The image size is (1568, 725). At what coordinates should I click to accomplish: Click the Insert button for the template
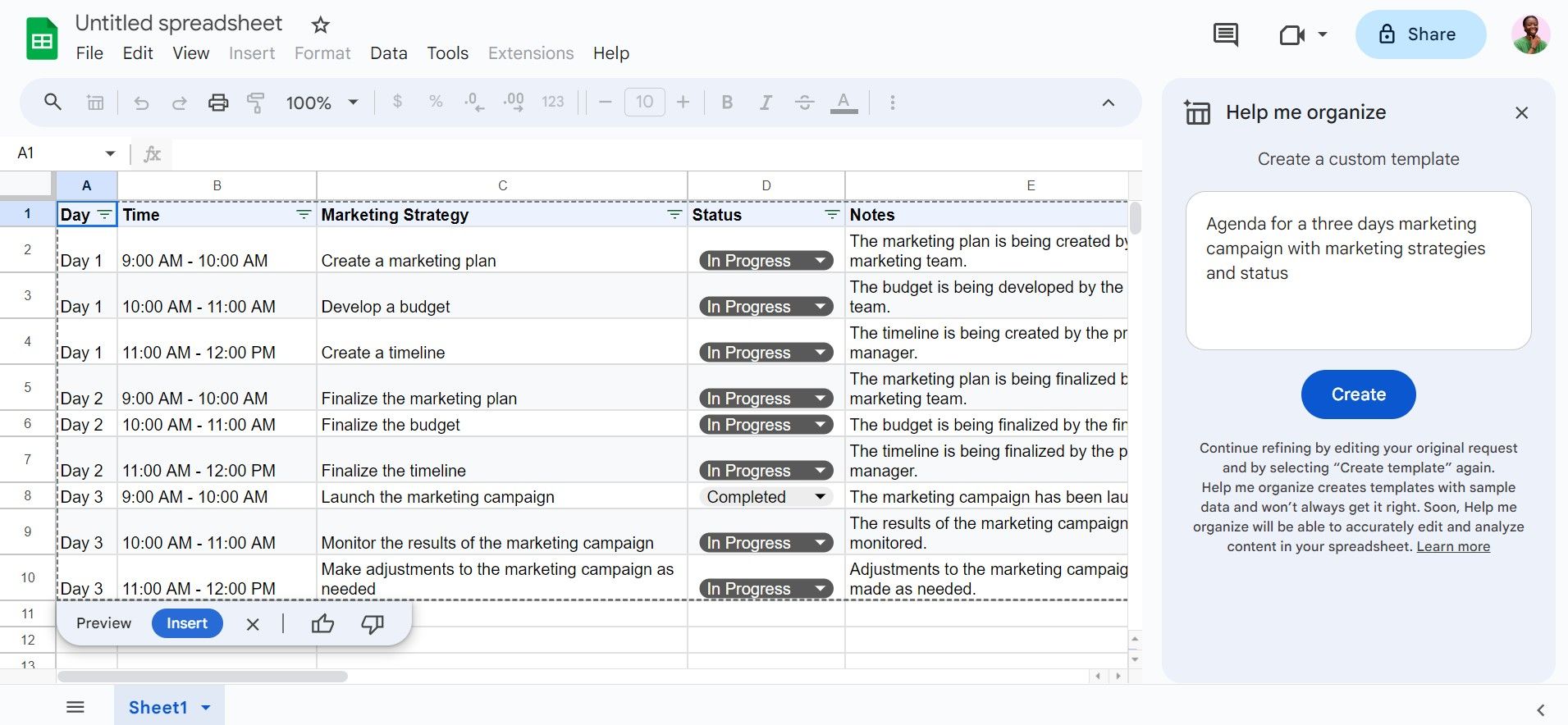pyautogui.click(x=187, y=623)
